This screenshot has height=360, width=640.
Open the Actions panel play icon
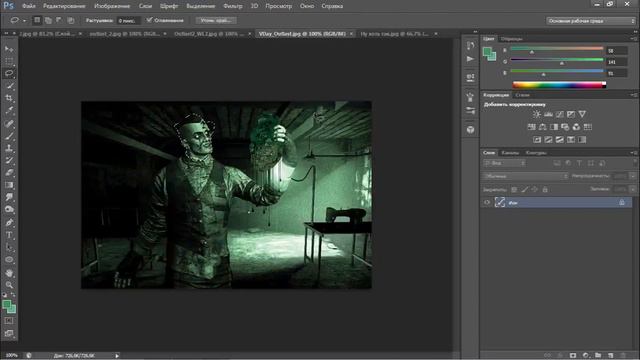(470, 59)
